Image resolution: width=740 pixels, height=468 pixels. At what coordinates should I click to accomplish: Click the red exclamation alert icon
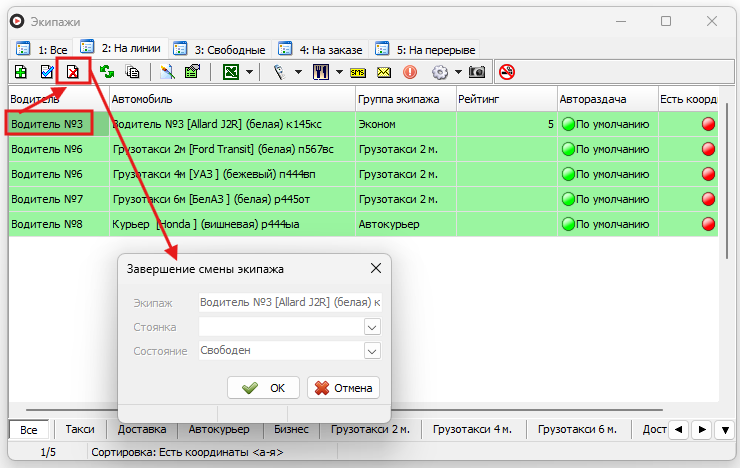[x=410, y=72]
